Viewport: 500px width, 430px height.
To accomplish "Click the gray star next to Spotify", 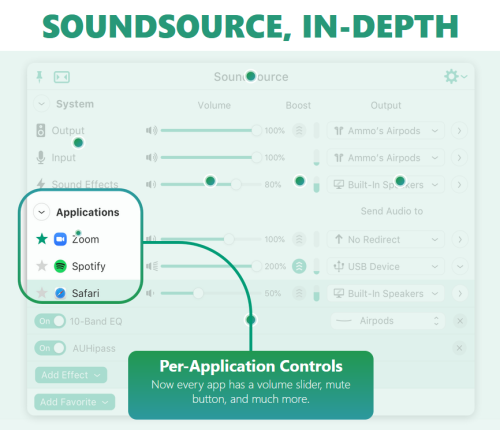I will click(x=42, y=266).
